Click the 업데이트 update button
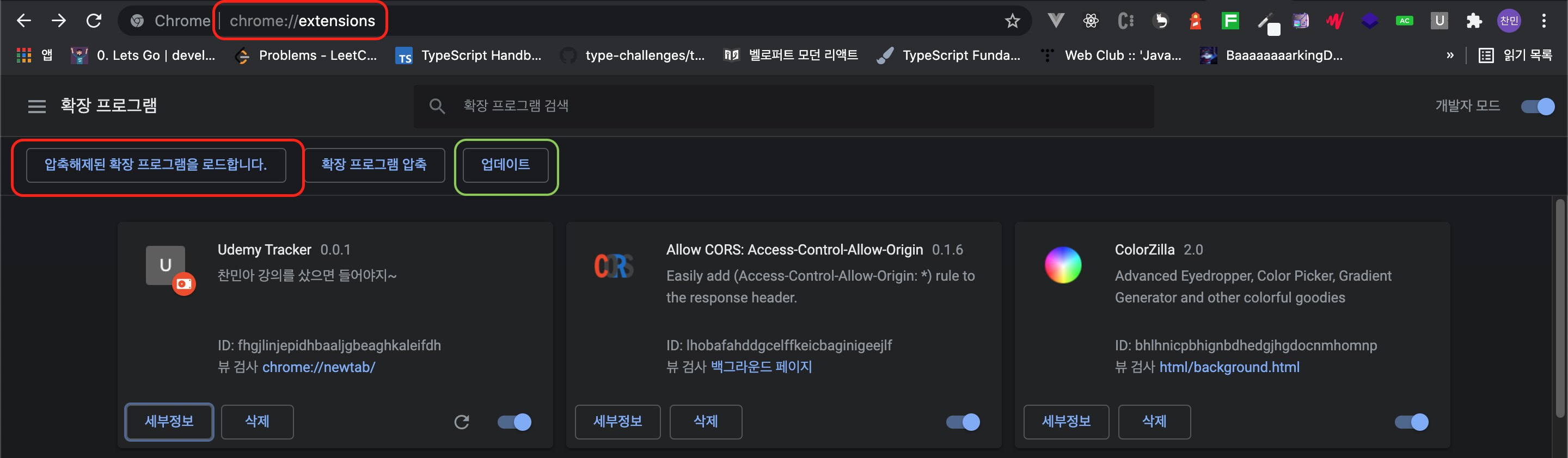 505,165
